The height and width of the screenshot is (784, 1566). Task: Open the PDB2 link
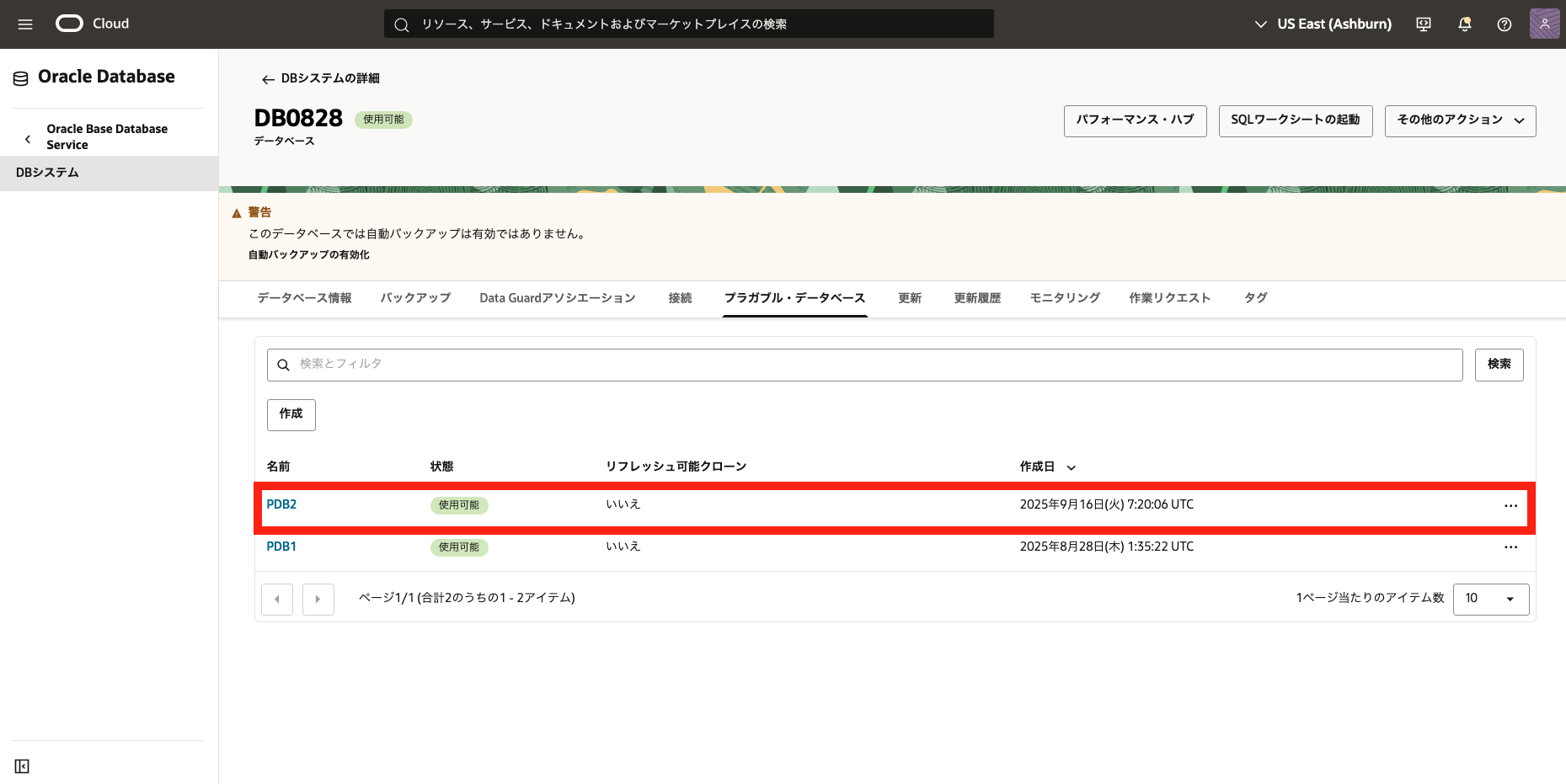point(281,504)
